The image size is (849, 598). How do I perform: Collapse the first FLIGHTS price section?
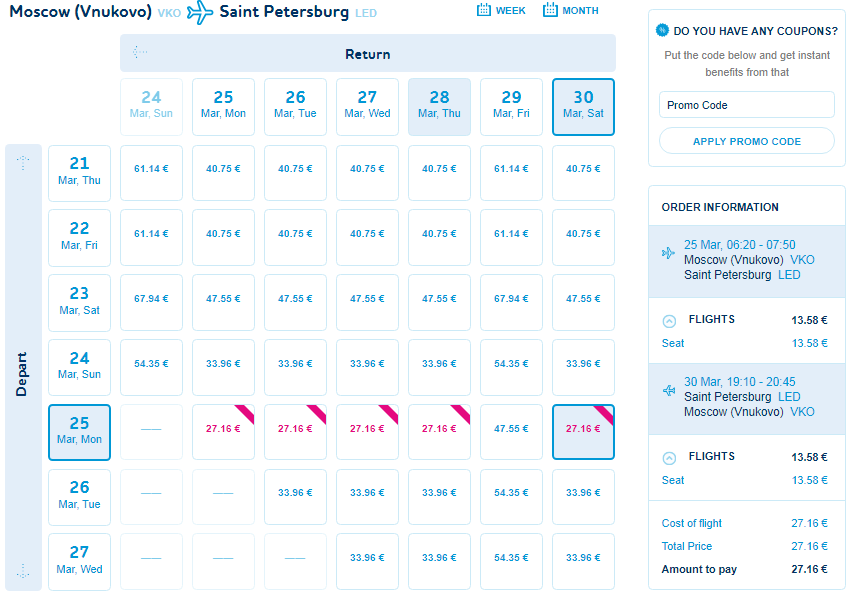pyautogui.click(x=669, y=321)
